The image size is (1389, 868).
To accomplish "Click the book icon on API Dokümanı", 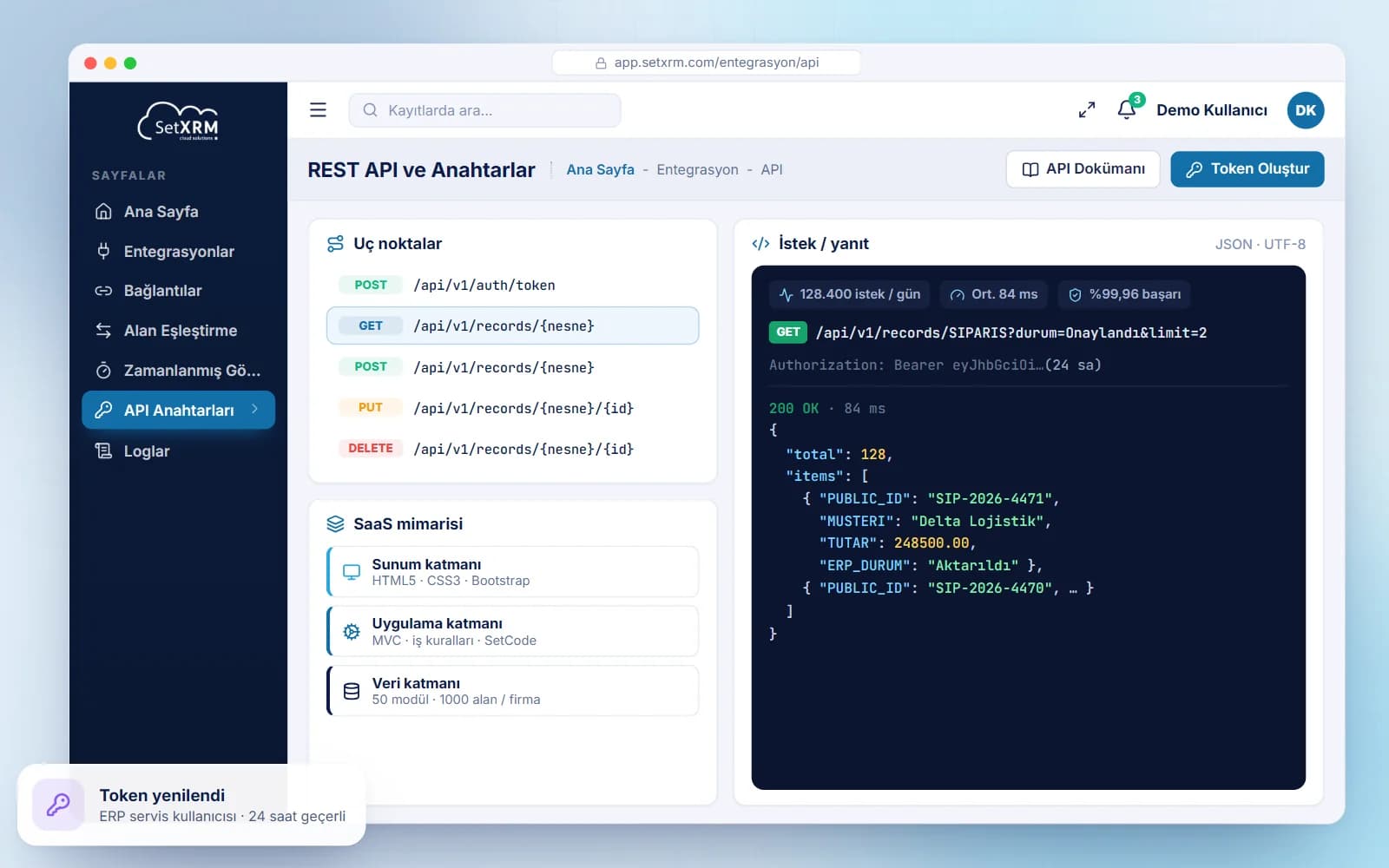I will 1030,169.
